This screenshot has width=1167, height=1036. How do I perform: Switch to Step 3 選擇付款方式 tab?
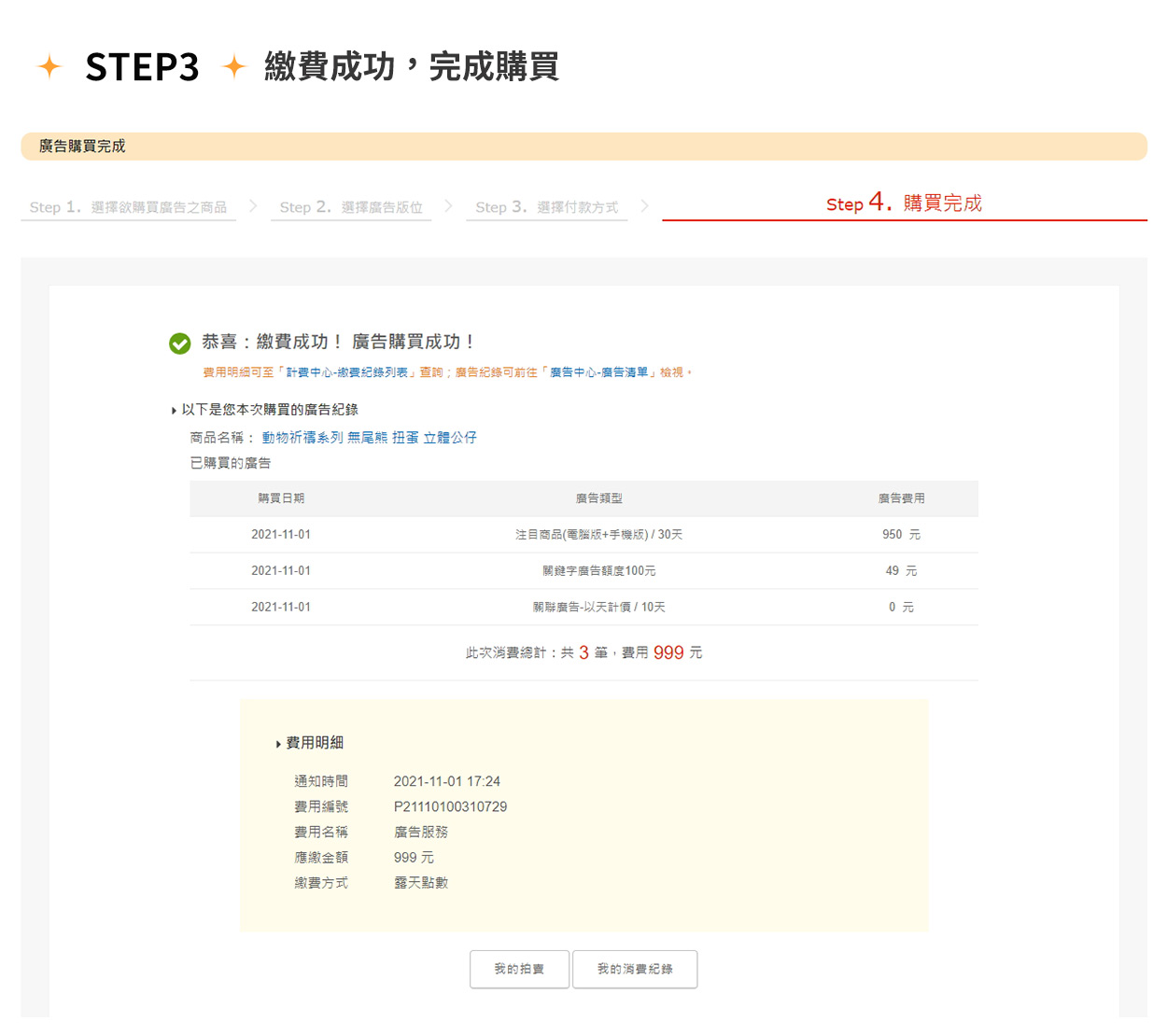coord(546,207)
